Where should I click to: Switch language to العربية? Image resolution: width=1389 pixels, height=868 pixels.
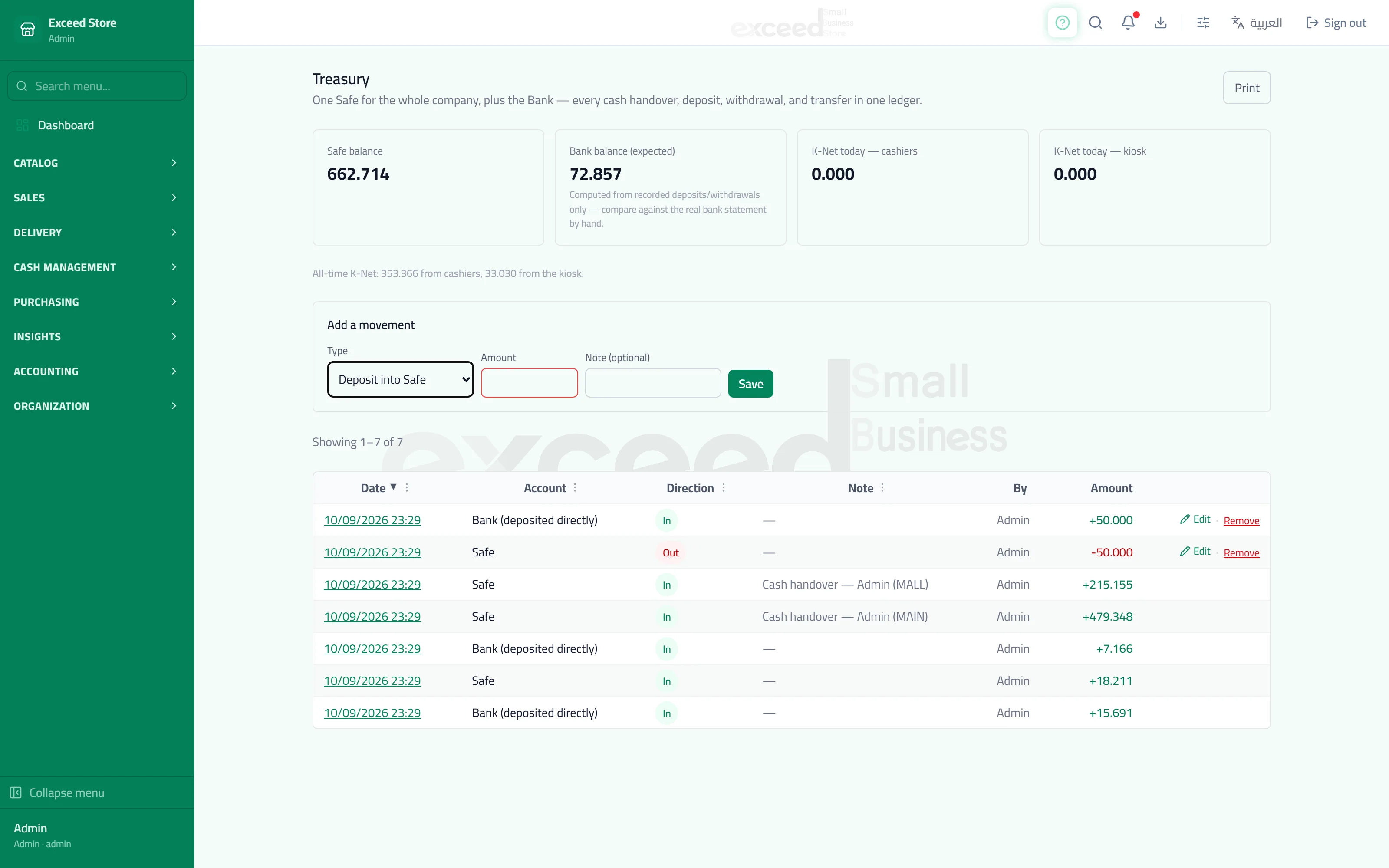coord(1257,23)
